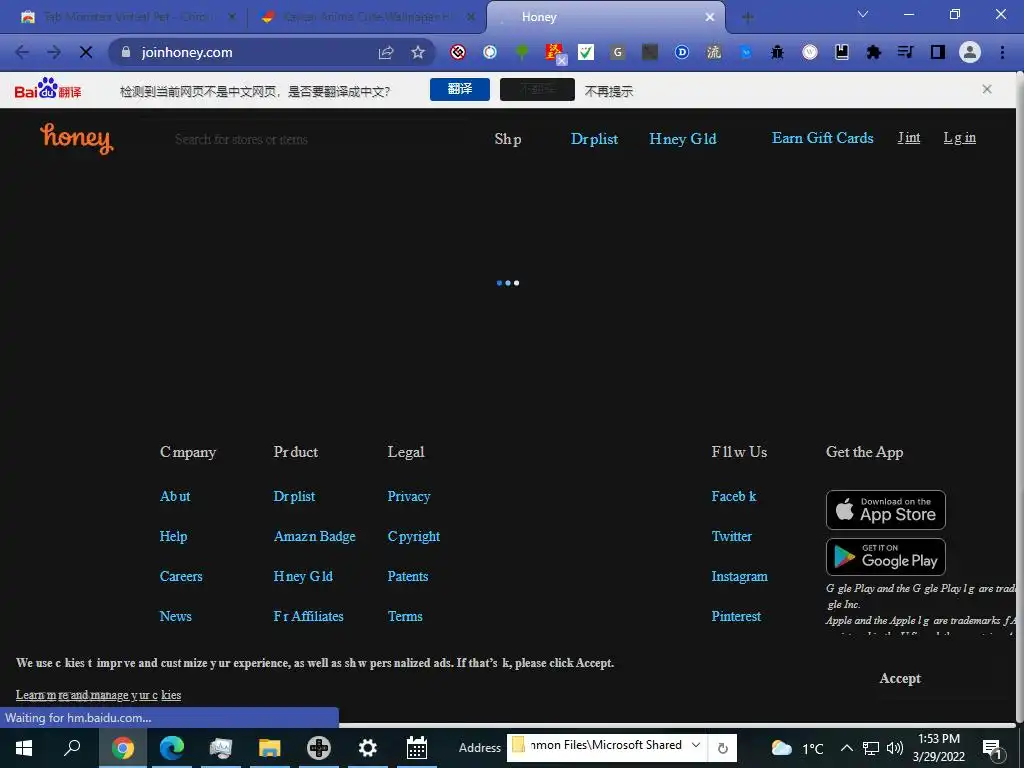Open the red crossed-circle extension icon
1024x768 pixels.
[458, 52]
